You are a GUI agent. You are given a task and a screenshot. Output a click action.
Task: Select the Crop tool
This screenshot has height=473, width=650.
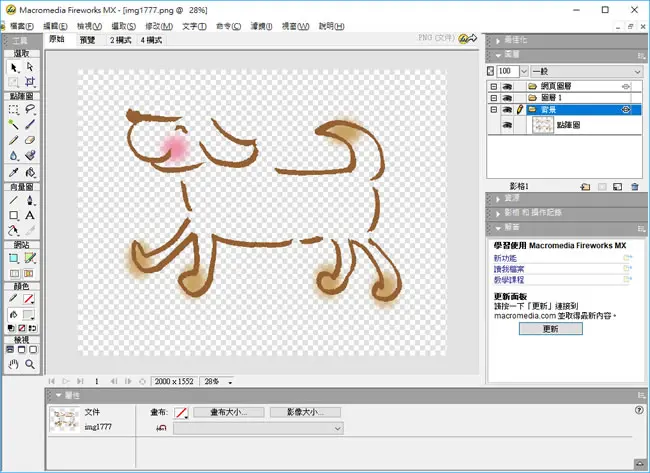tap(29, 81)
